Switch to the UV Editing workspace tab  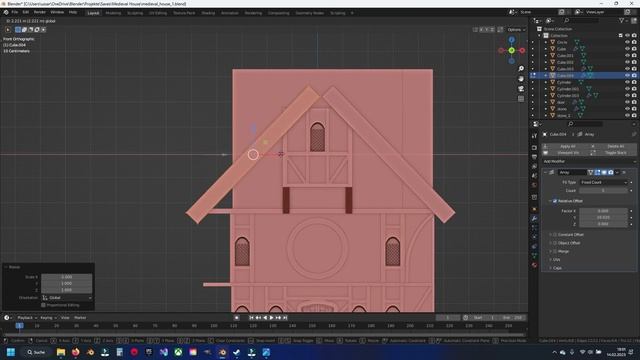click(158, 13)
